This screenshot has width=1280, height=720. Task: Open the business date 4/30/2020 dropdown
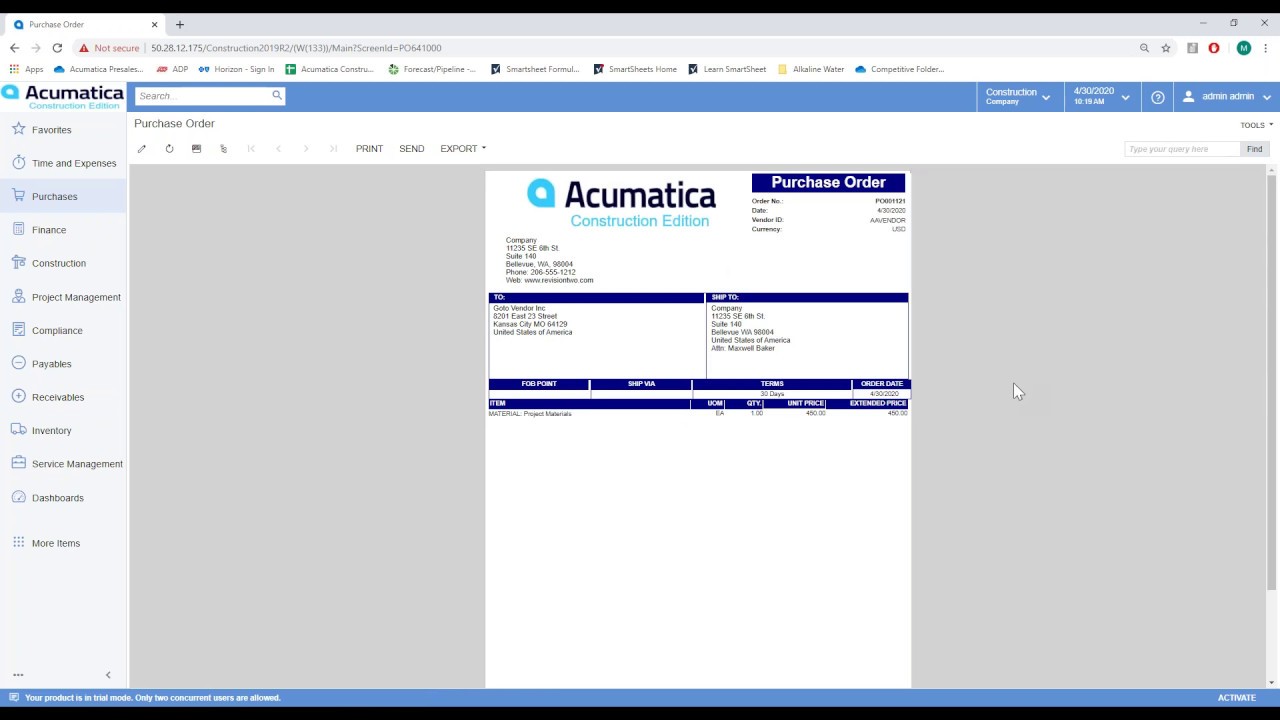(1101, 97)
